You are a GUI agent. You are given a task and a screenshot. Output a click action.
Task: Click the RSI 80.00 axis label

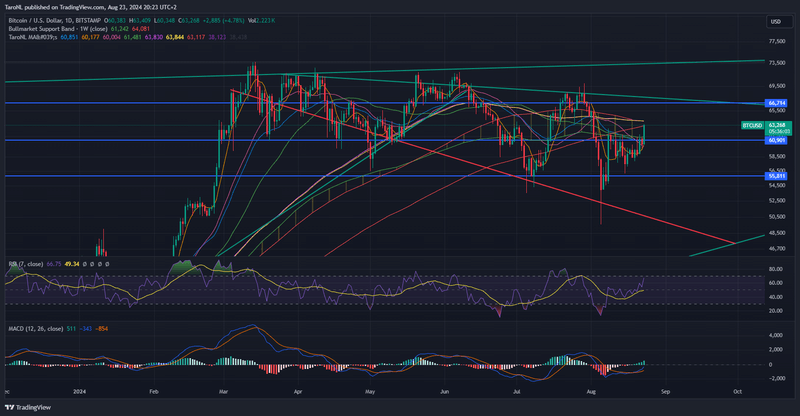776,269
